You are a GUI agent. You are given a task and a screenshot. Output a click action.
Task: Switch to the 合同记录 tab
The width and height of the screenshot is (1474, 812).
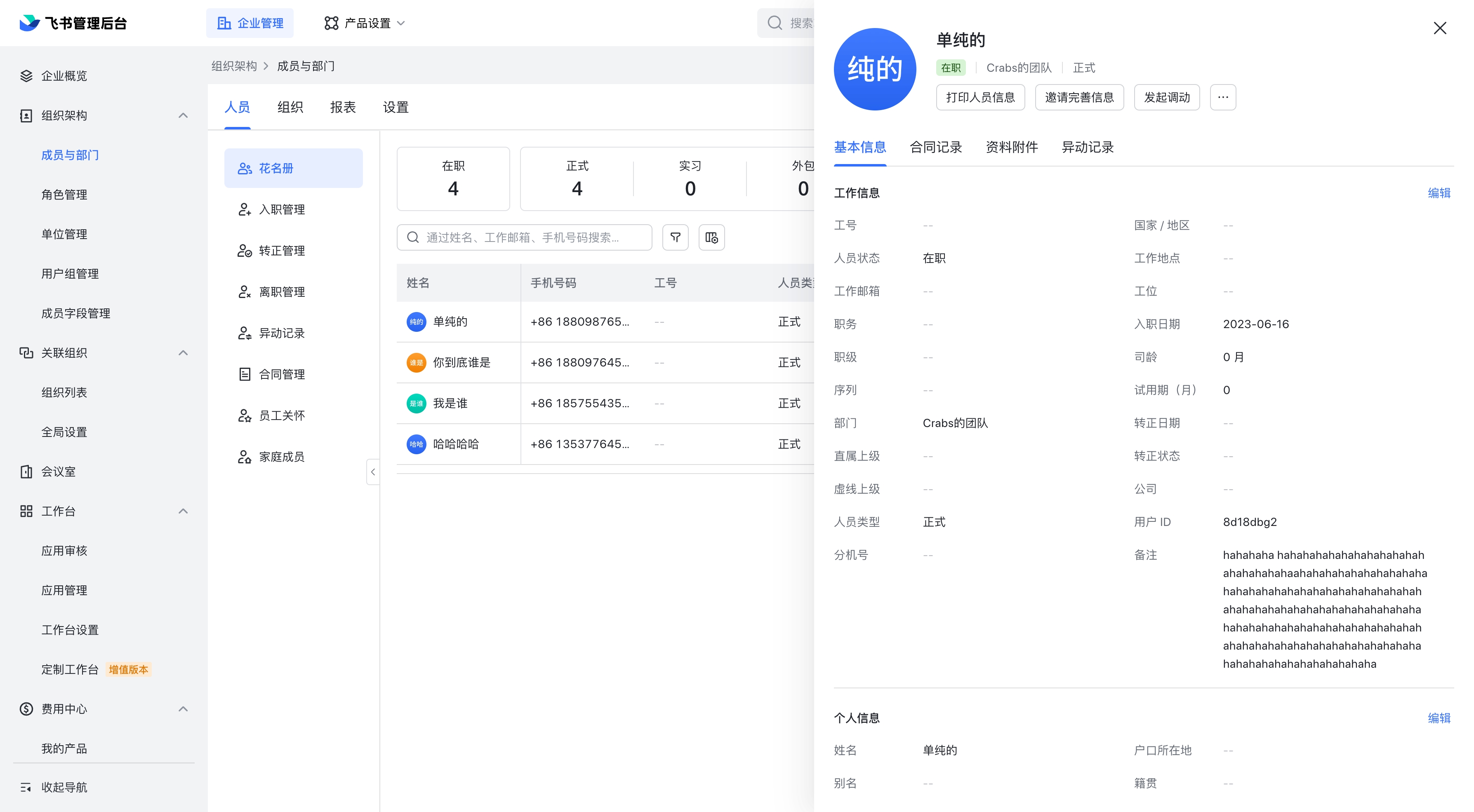pyautogui.click(x=935, y=147)
